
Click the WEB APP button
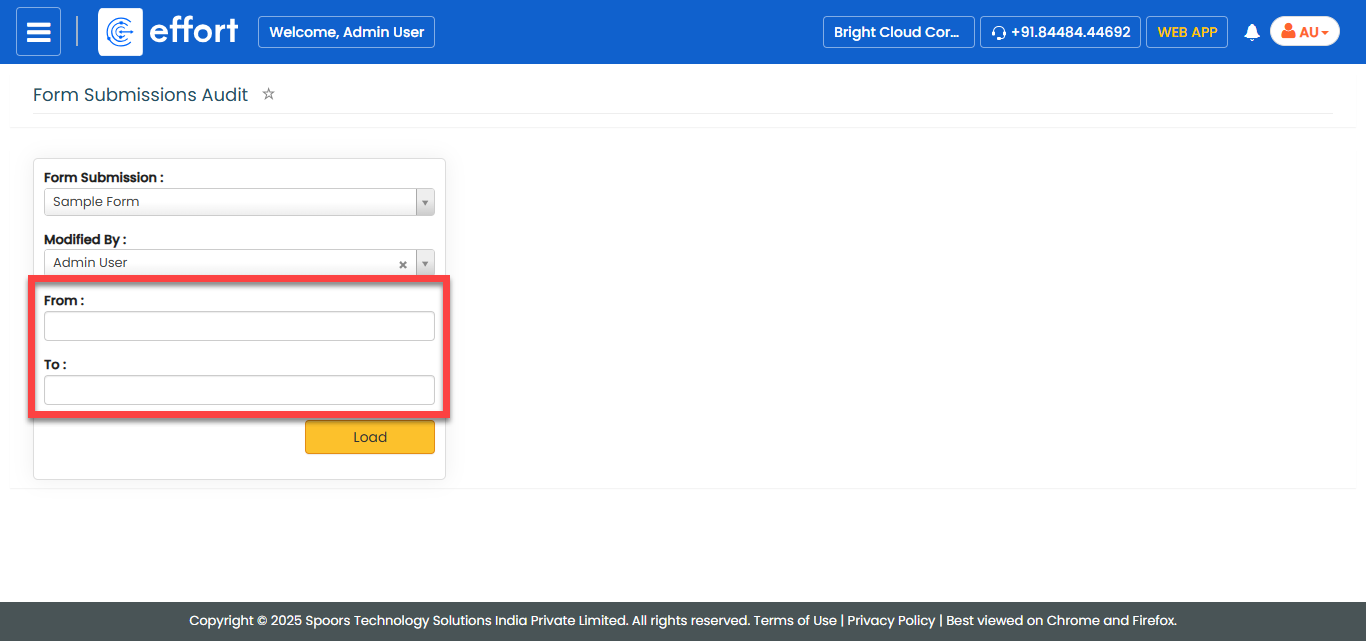[1186, 32]
